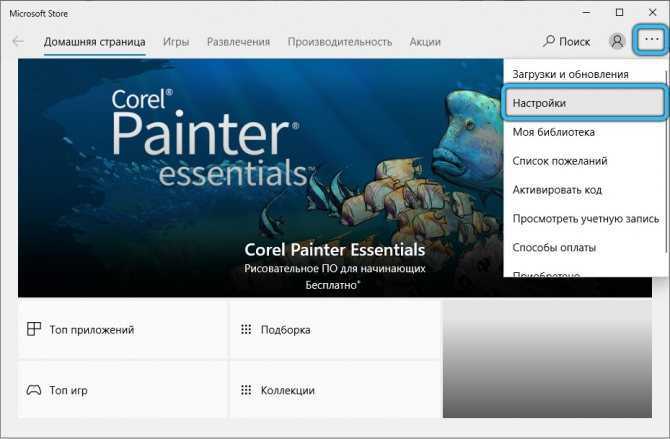Screen dimensions: 670x439
Task: Select Загрузки и обновления menu item
Action: coord(585,74)
